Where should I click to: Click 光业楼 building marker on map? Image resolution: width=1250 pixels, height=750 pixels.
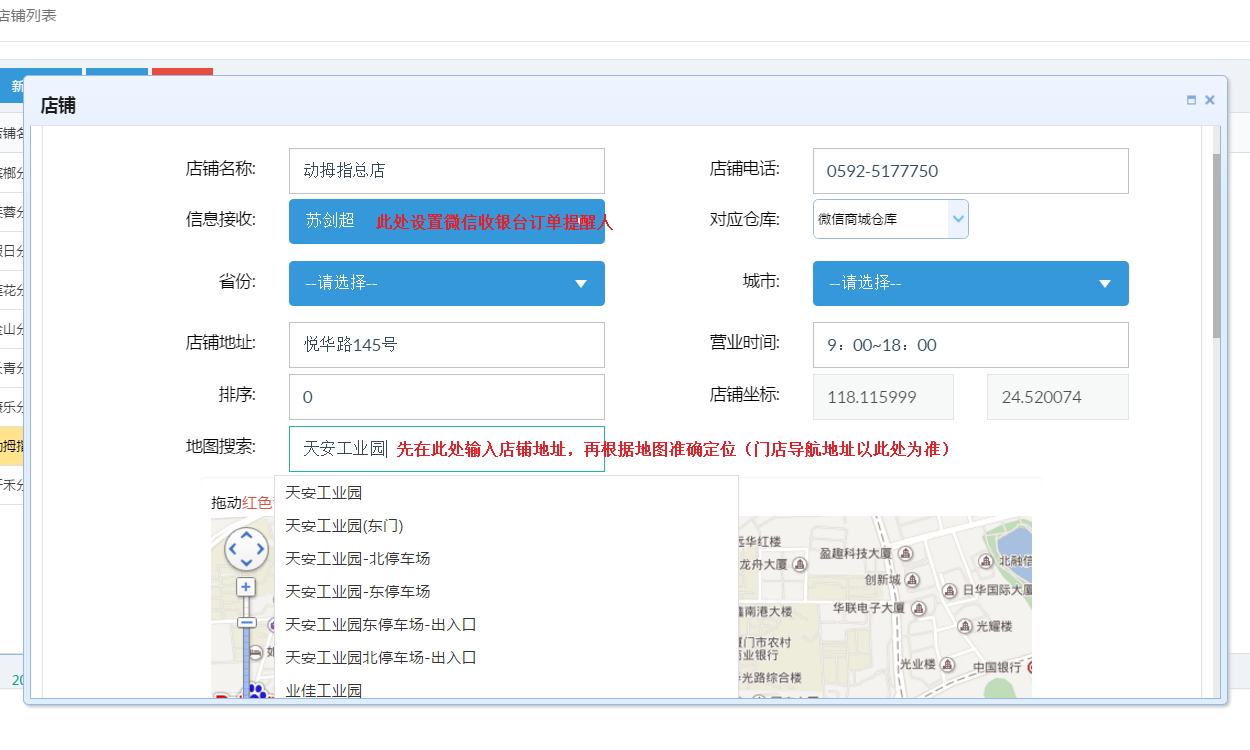click(948, 664)
